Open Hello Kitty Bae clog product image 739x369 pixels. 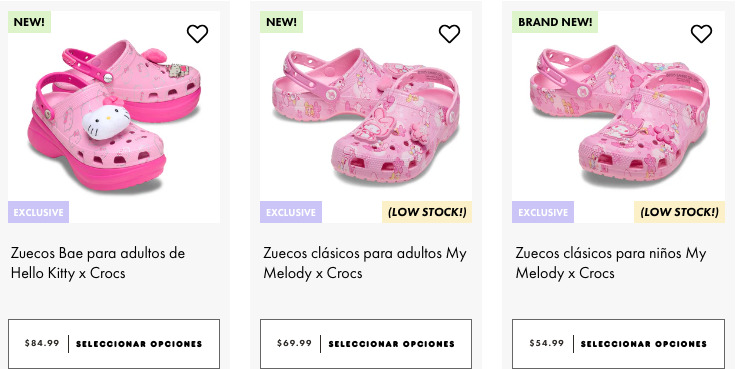[114, 117]
